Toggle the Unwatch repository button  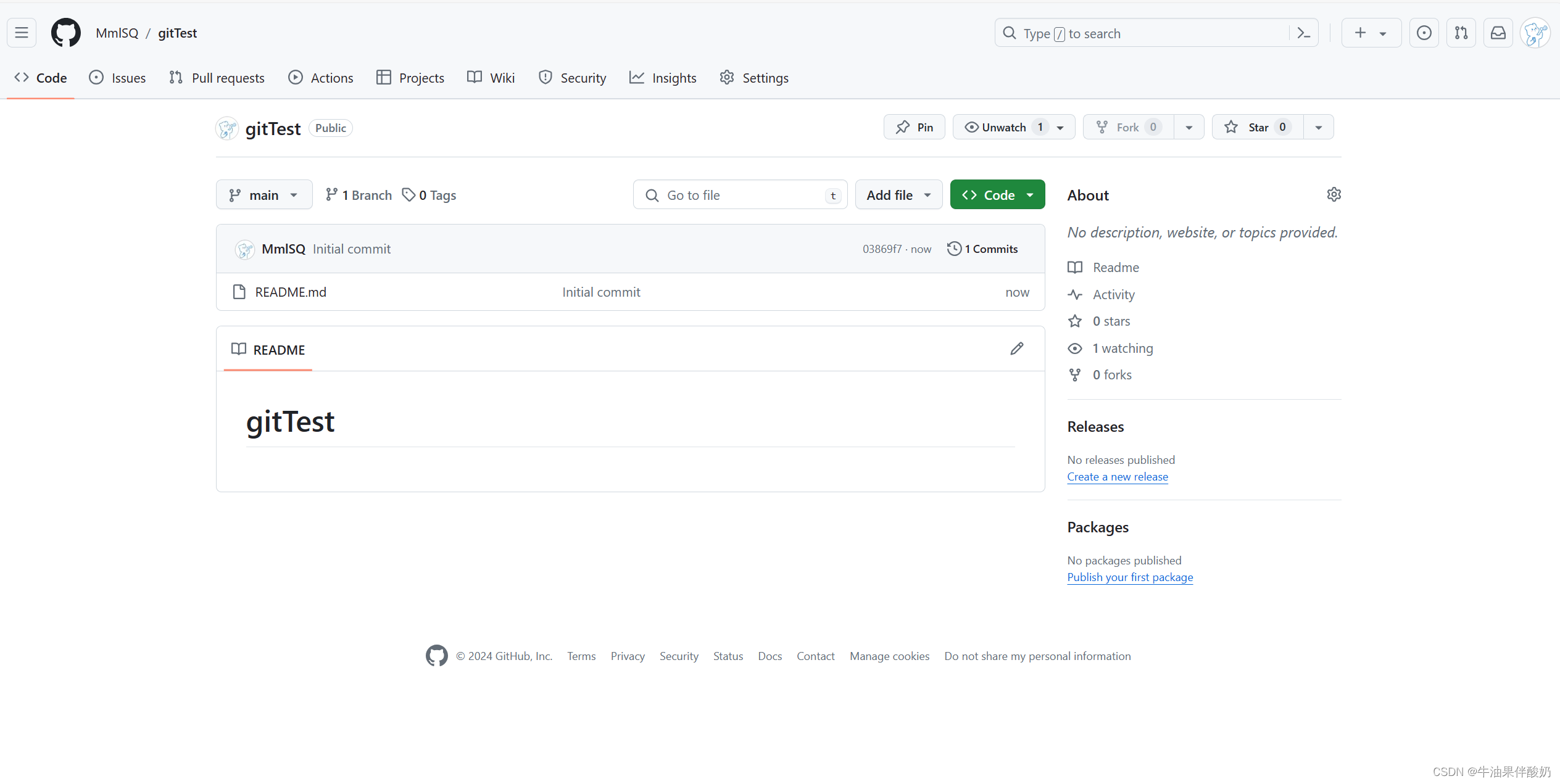point(1004,127)
